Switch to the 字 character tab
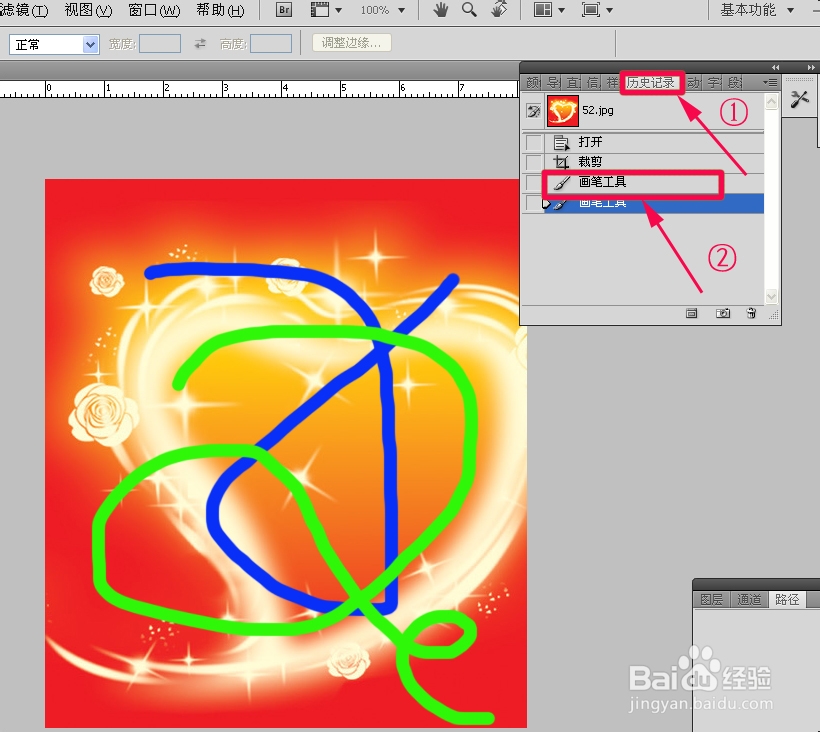Screen dimensions: 820x732 pos(714,83)
